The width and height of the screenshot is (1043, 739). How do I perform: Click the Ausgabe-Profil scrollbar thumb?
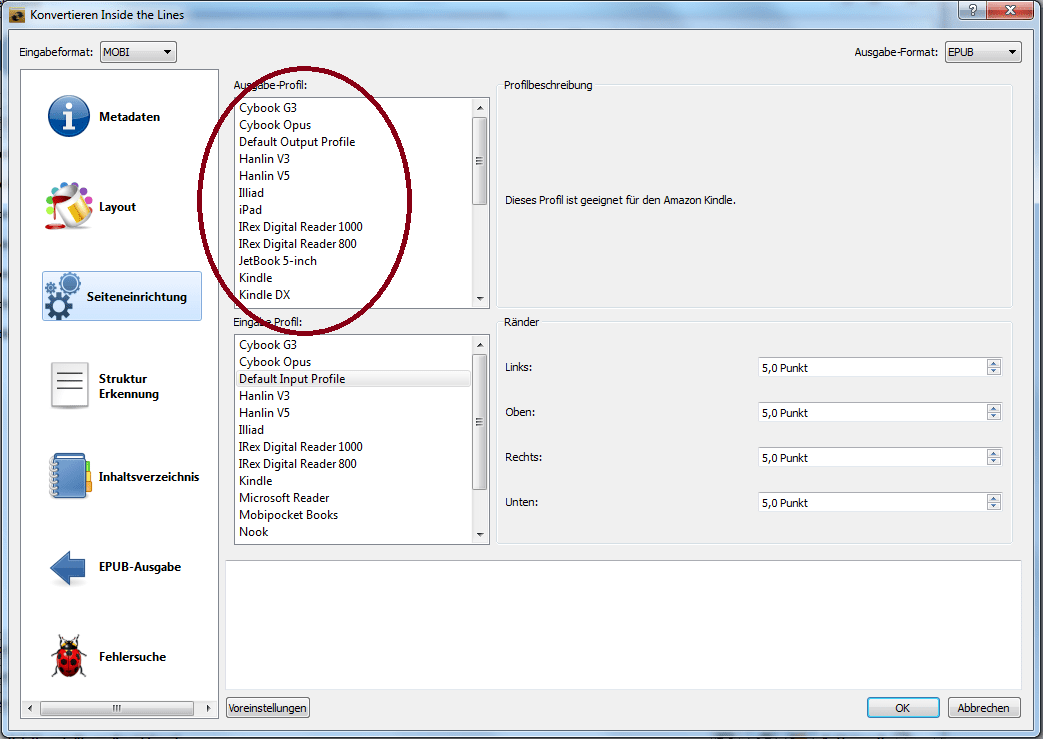480,161
